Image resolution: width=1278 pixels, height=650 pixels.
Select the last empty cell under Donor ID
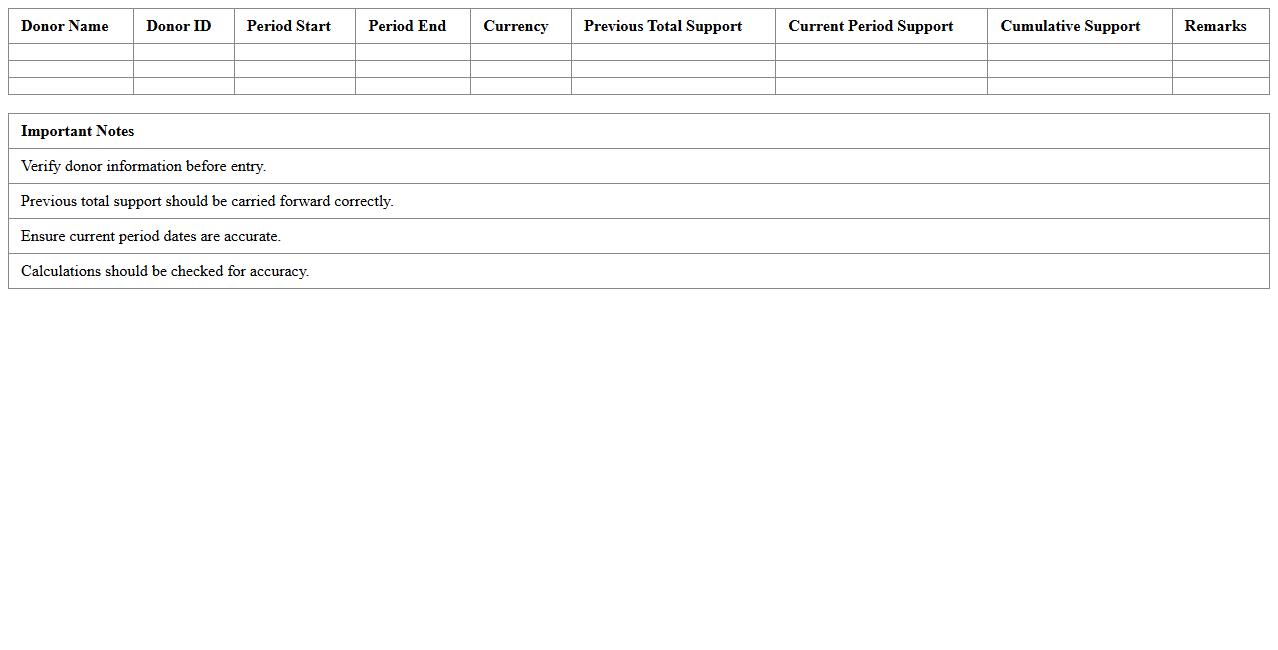tap(184, 86)
